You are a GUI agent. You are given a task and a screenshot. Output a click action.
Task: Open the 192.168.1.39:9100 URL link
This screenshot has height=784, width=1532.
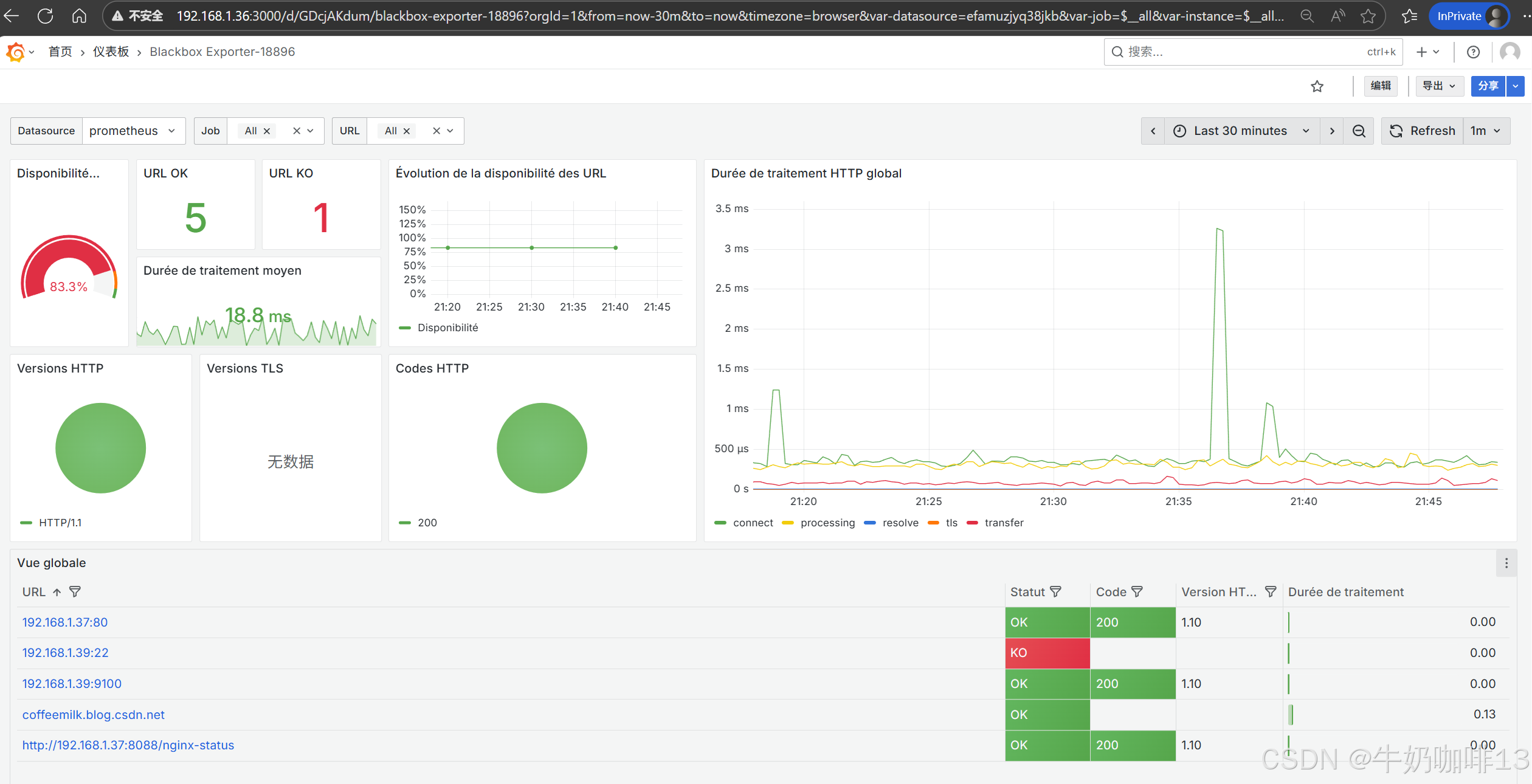click(x=72, y=684)
